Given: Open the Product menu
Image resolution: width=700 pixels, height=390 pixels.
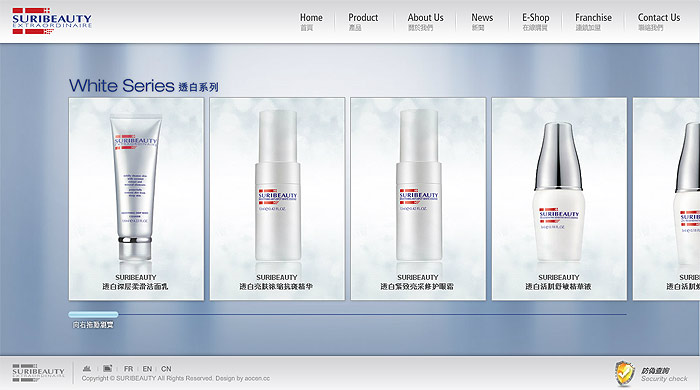Looking at the screenshot, I should (x=363, y=21).
